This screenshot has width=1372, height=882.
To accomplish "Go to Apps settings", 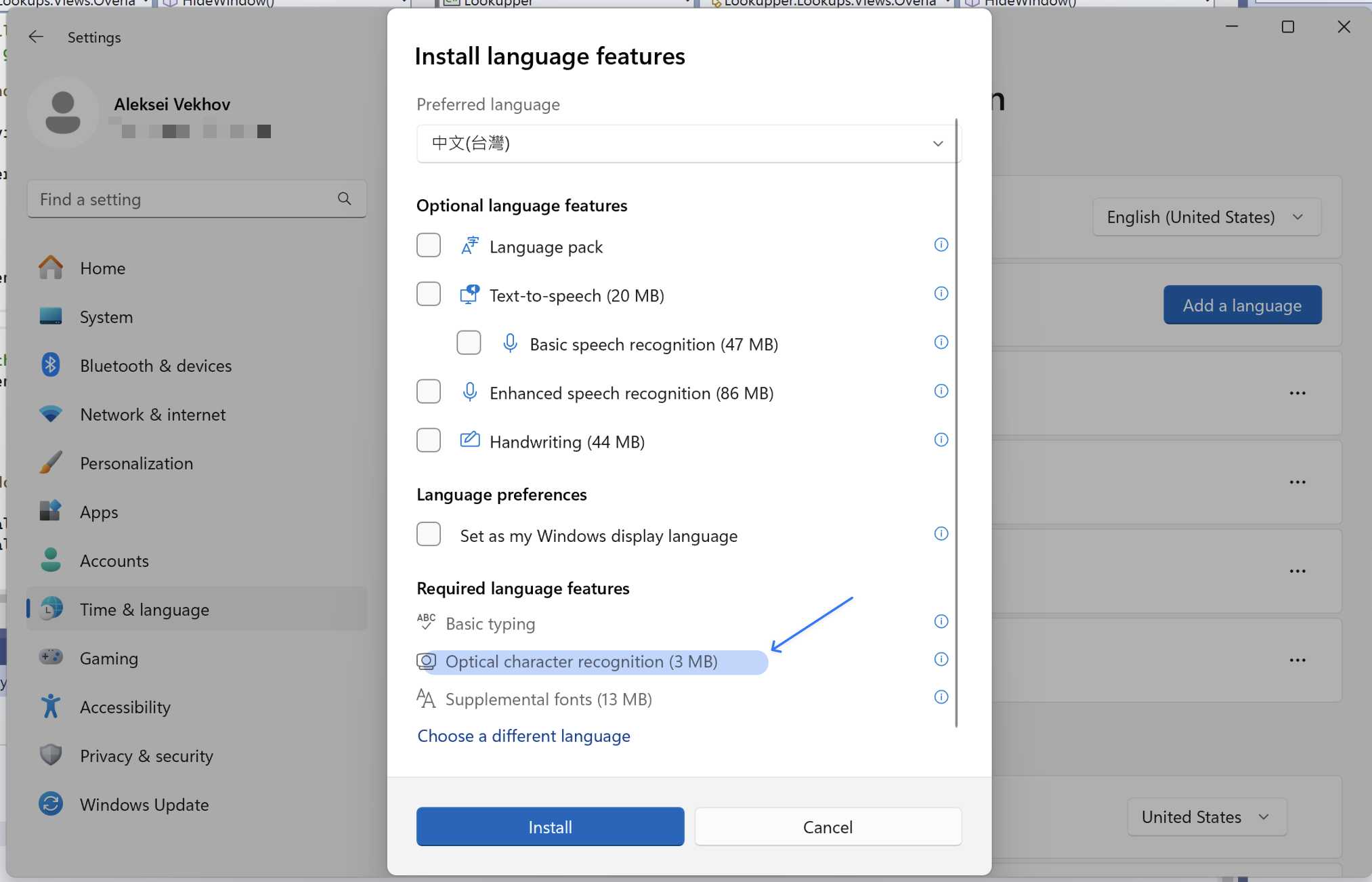I will tap(197, 511).
